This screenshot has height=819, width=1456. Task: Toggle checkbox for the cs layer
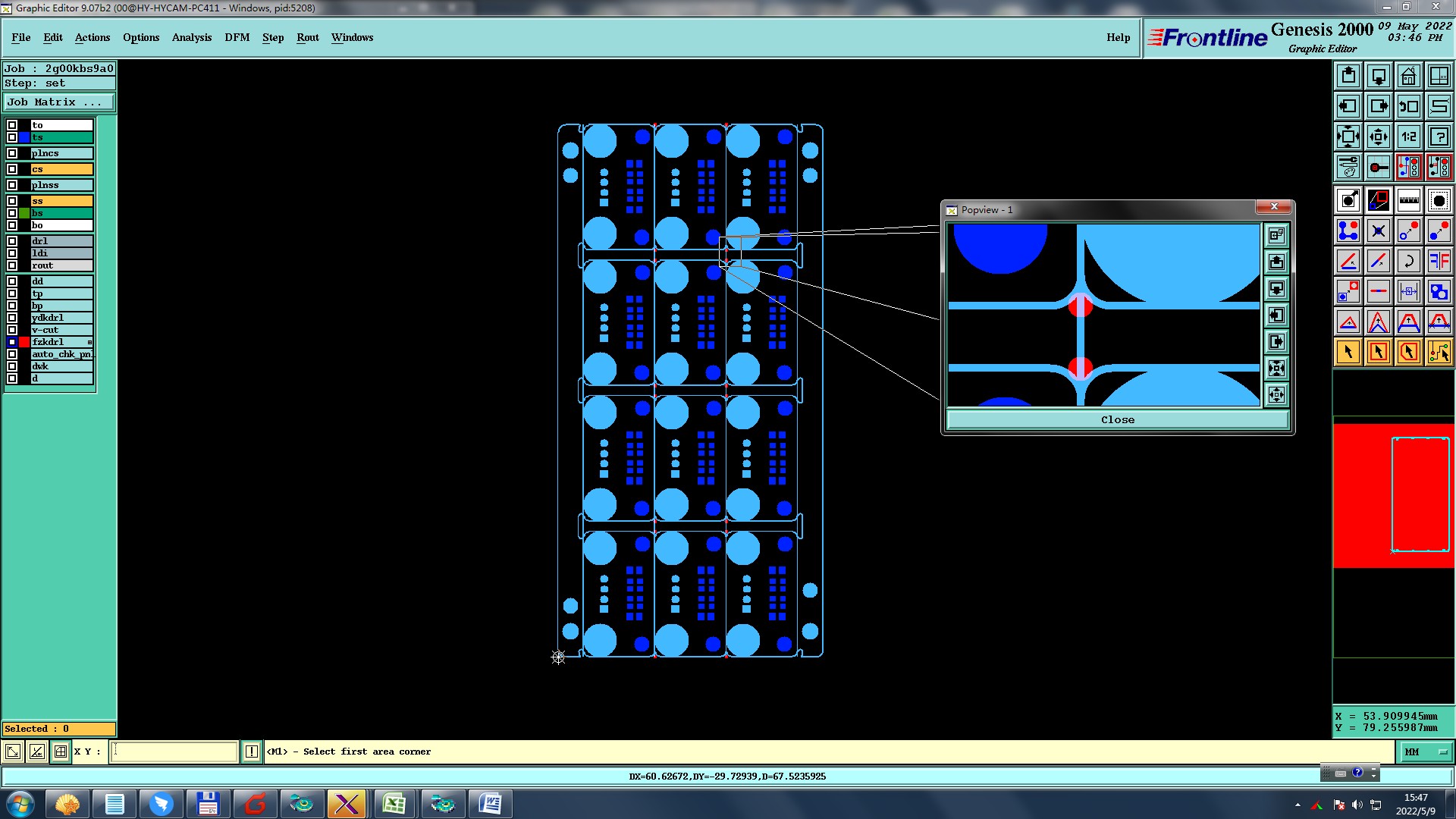coord(12,169)
